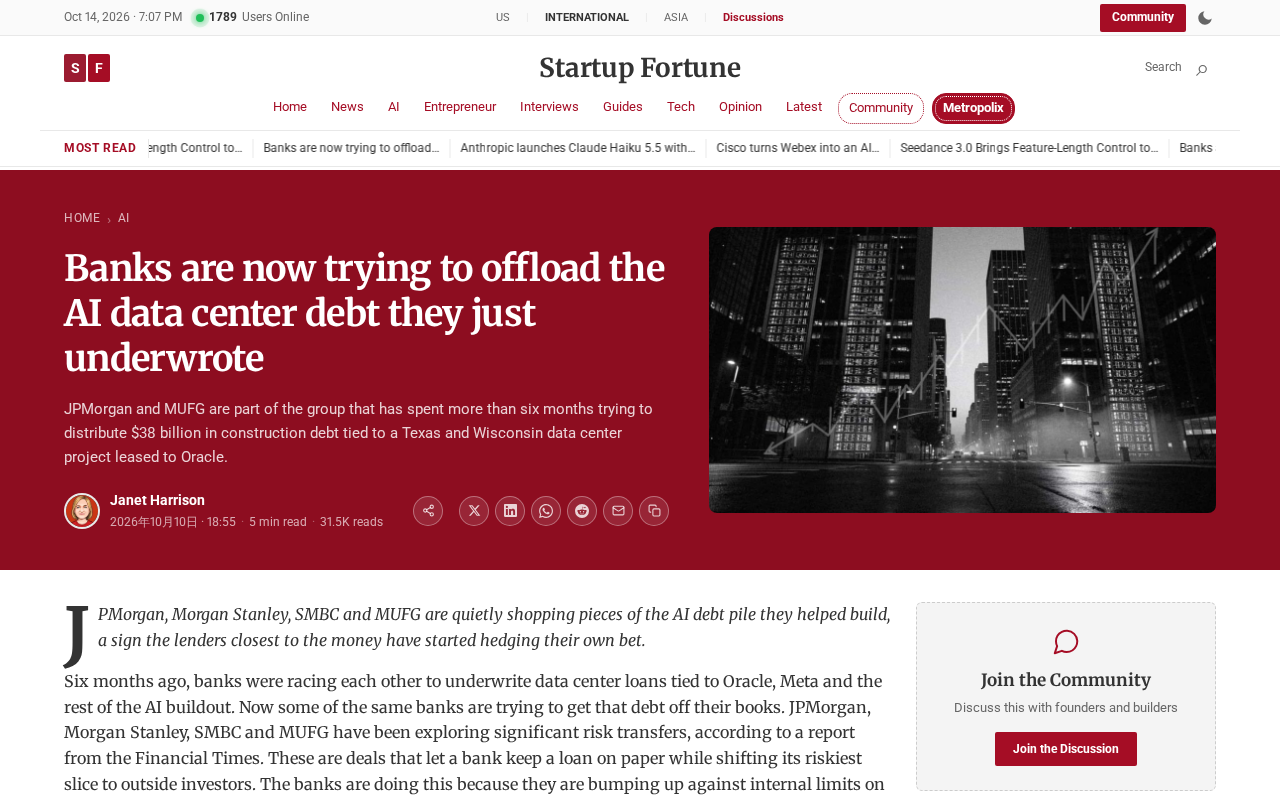Open the Cisco Webex most-read headline
Image resolution: width=1280 pixels, height=800 pixels.
[x=798, y=148]
